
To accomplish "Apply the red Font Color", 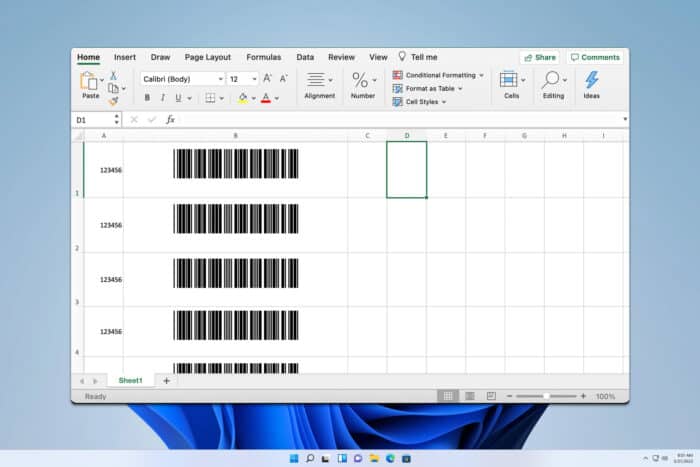I will click(x=266, y=98).
